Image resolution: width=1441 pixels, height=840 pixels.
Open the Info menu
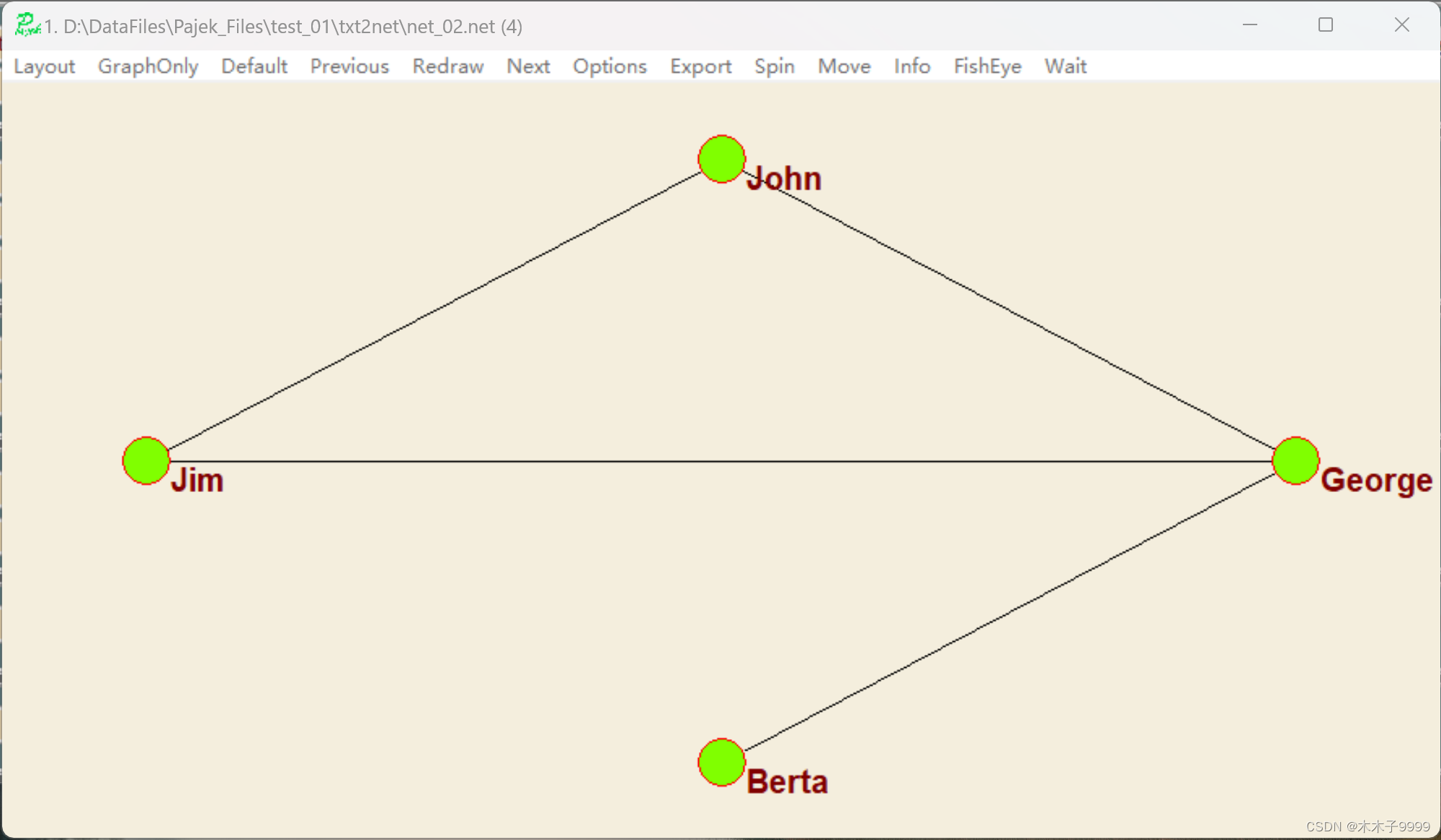(911, 66)
